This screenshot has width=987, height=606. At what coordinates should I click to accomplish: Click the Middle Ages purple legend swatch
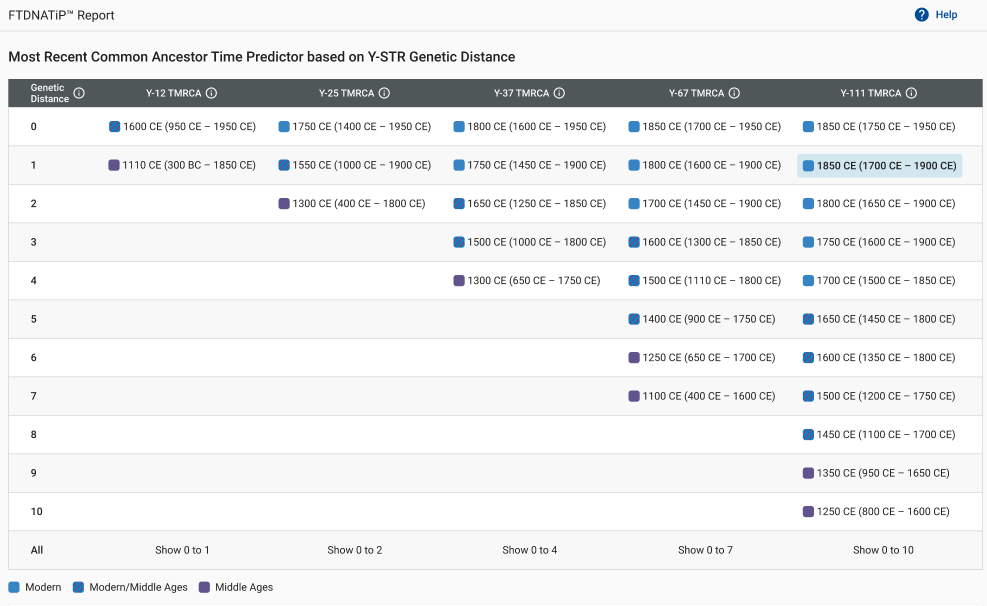coord(204,587)
